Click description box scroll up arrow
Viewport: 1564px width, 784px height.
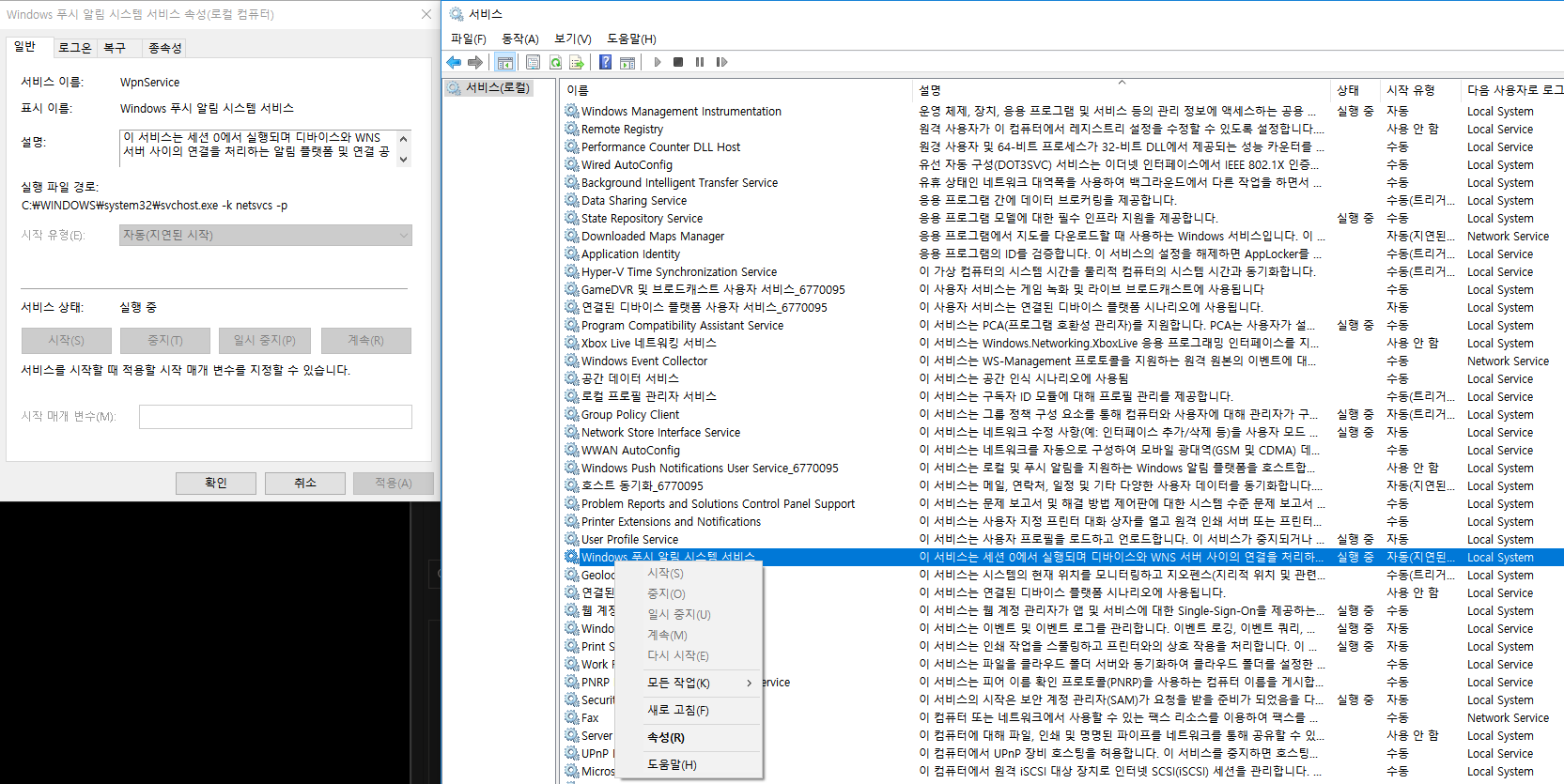click(x=404, y=138)
